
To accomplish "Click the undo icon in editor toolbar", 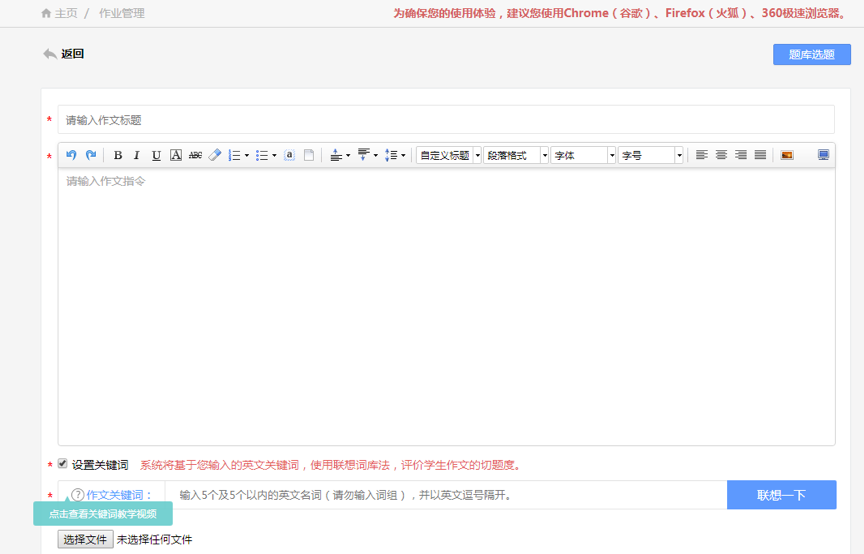I will [71, 155].
